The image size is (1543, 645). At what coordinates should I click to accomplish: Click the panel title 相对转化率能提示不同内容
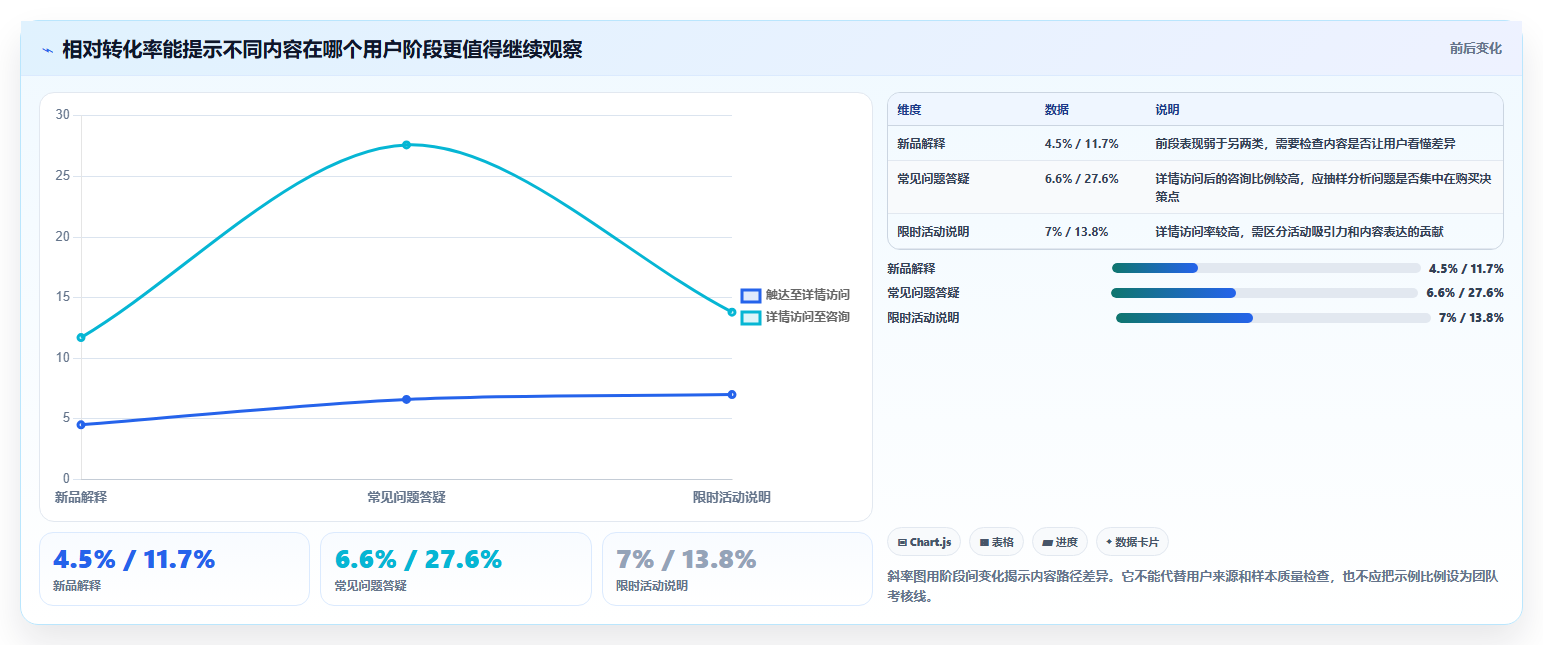tap(322, 49)
